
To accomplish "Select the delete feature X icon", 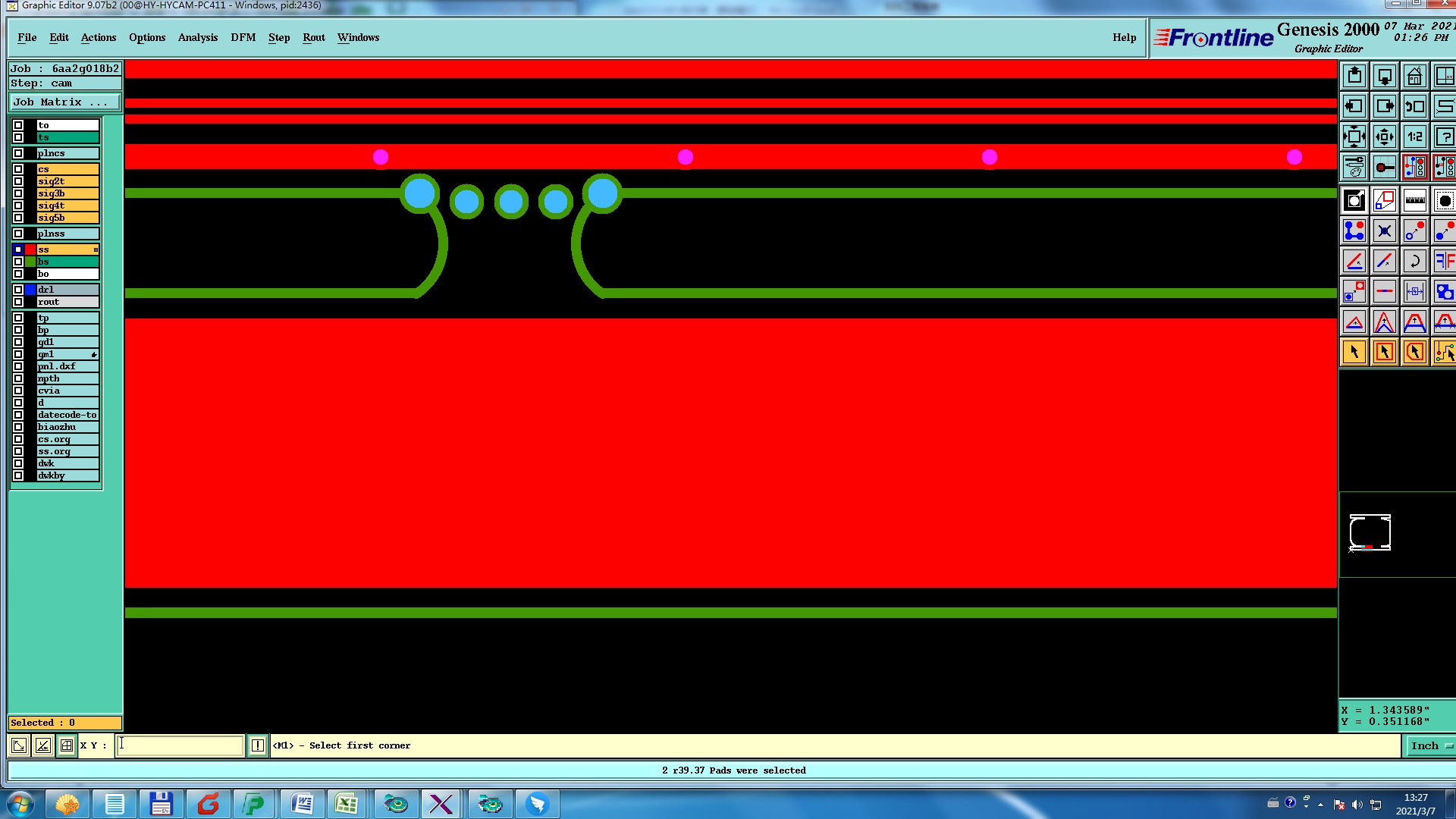I will (x=1385, y=231).
